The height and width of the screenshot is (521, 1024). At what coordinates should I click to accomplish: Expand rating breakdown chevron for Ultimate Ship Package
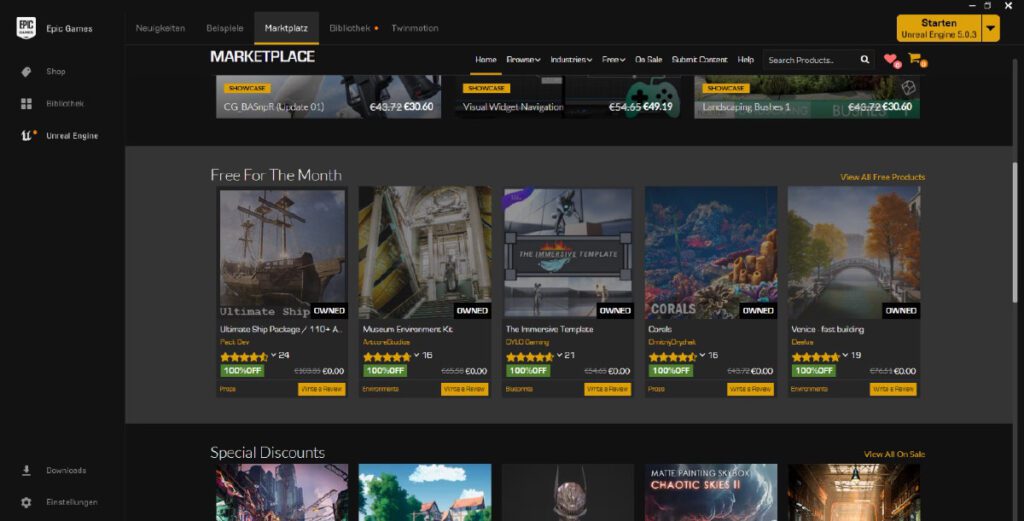[x=274, y=355]
